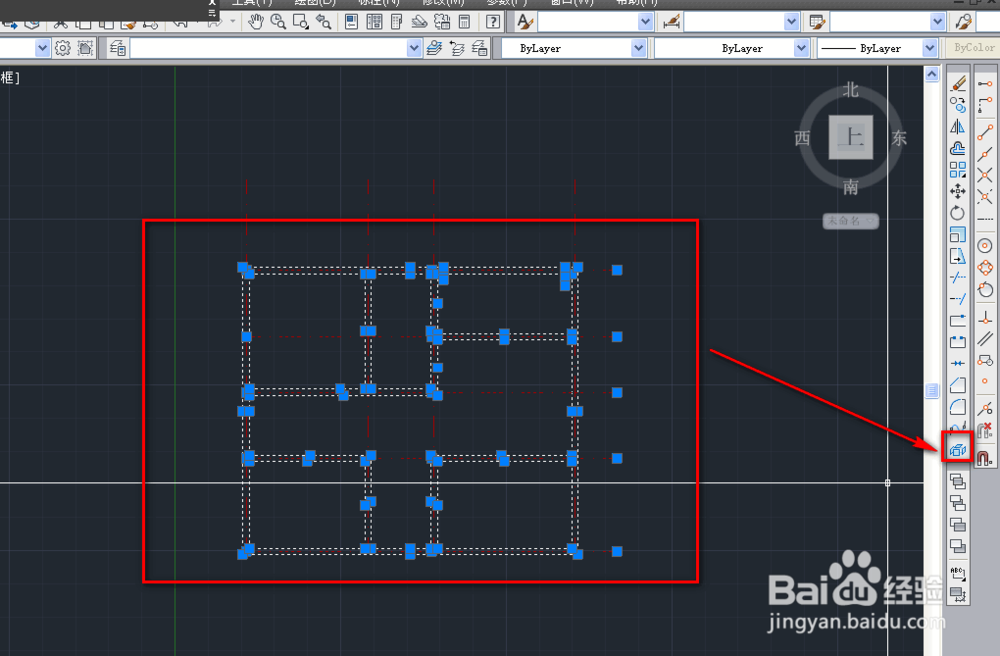Select the Extend tool
Viewport: 1000px width, 656px height.
[957, 298]
